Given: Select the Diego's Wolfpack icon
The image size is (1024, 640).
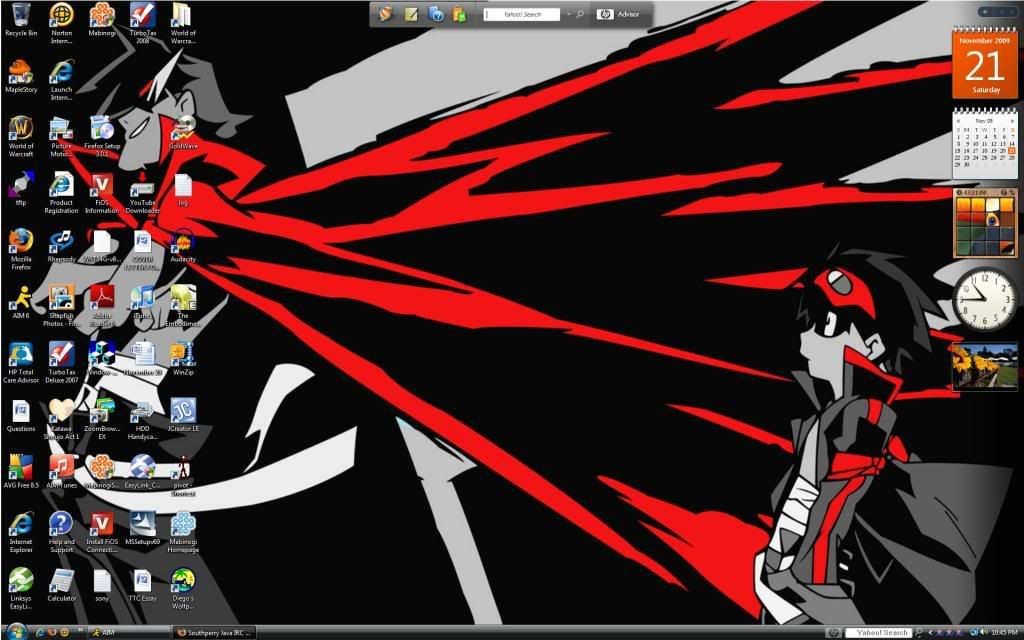Looking at the screenshot, I should tap(183, 589).
